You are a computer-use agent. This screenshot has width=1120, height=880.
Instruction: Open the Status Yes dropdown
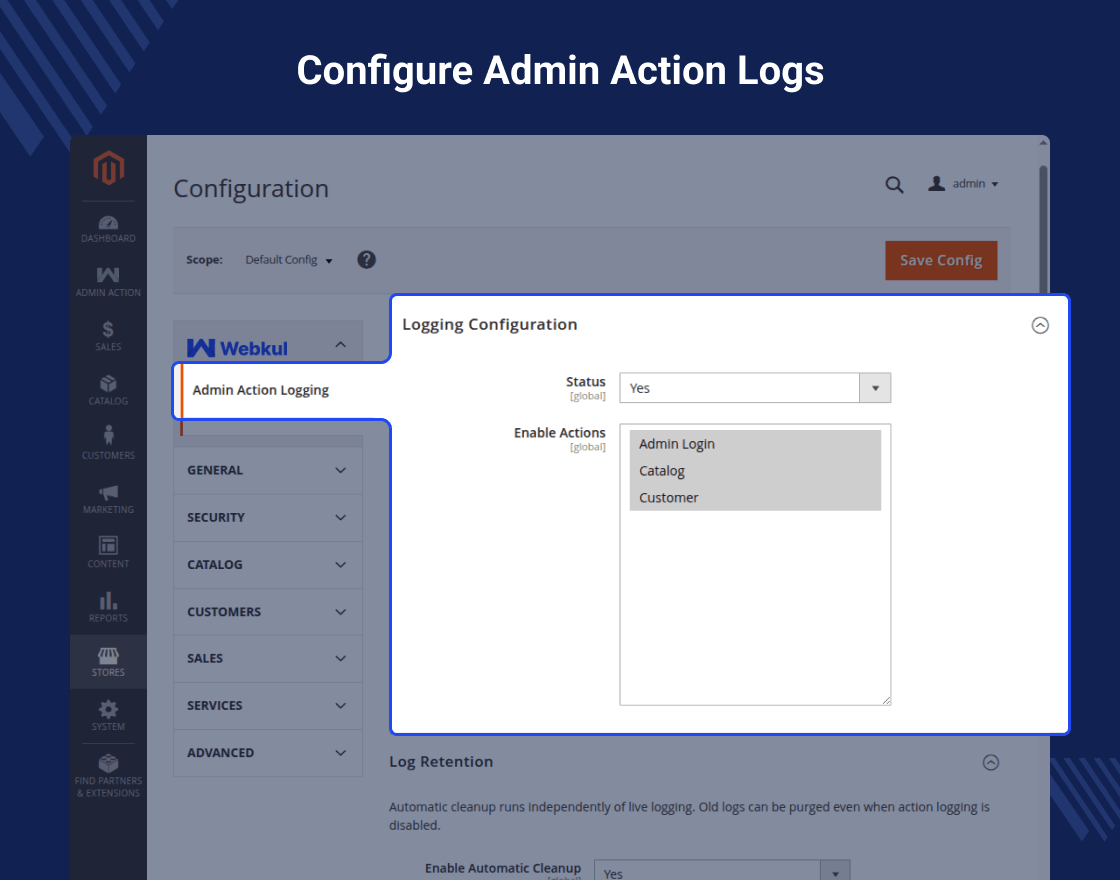(x=755, y=388)
